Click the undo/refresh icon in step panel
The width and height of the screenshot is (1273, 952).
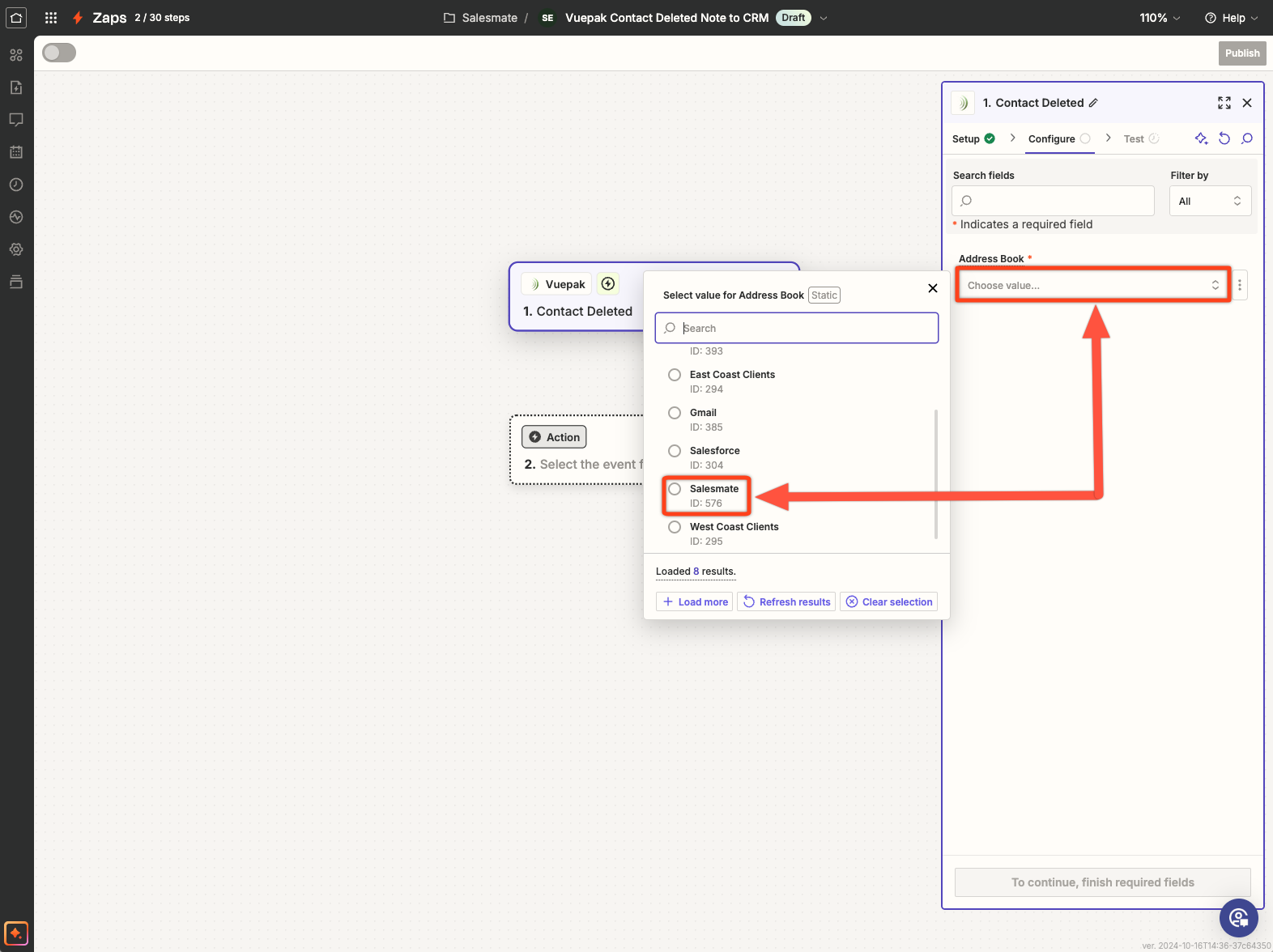point(1224,138)
